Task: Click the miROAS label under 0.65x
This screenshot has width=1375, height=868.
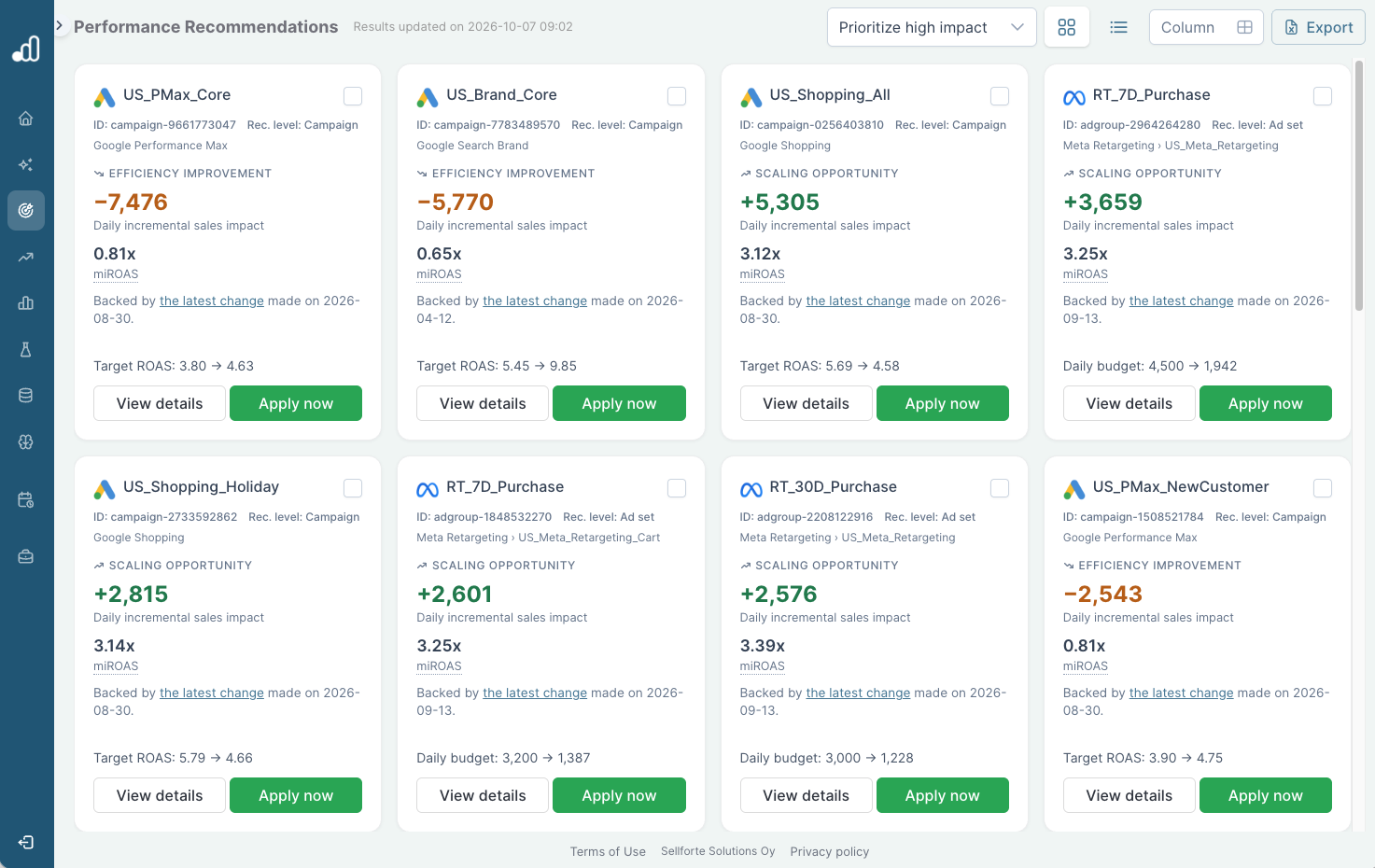Action: [x=439, y=274]
